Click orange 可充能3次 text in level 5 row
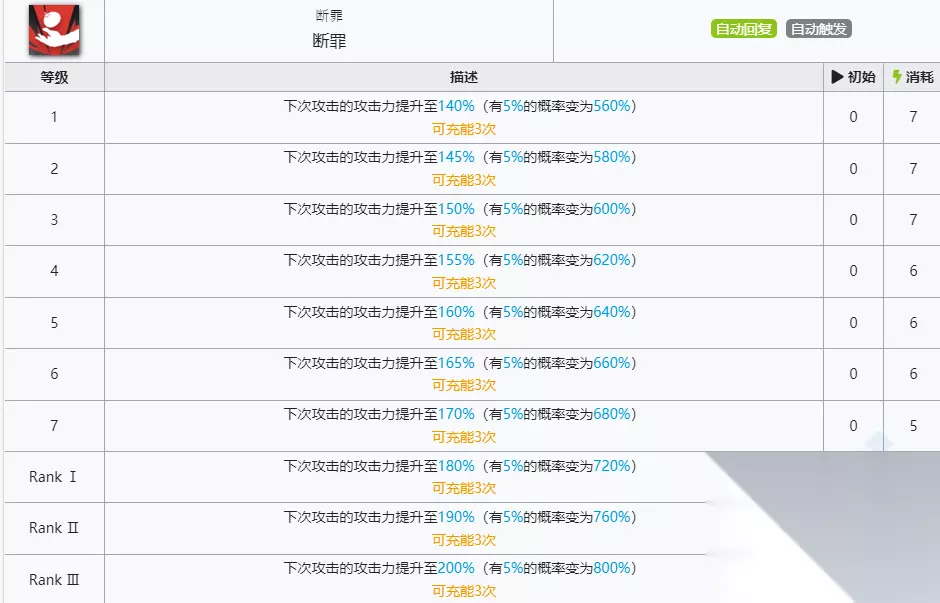The height and width of the screenshot is (603, 940). click(x=464, y=334)
